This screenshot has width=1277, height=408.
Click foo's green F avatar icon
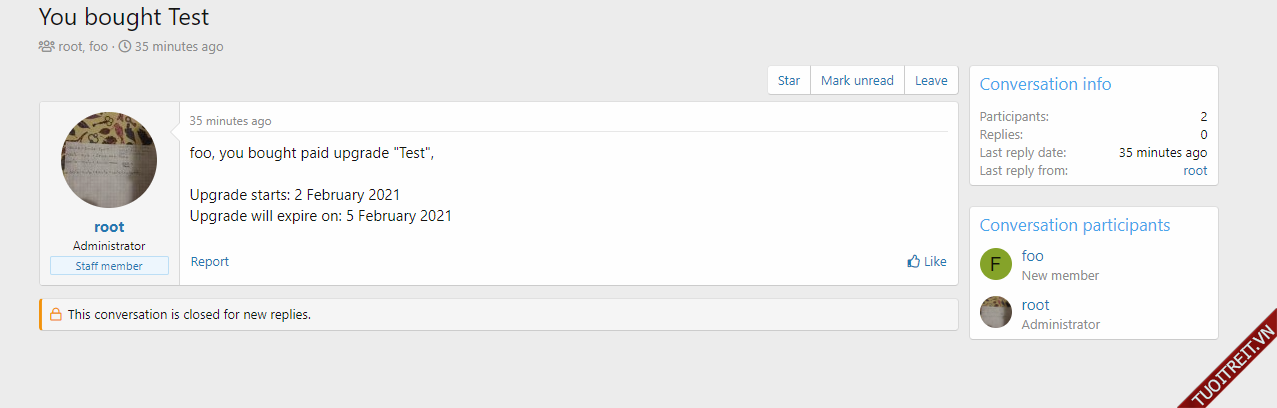(996, 264)
